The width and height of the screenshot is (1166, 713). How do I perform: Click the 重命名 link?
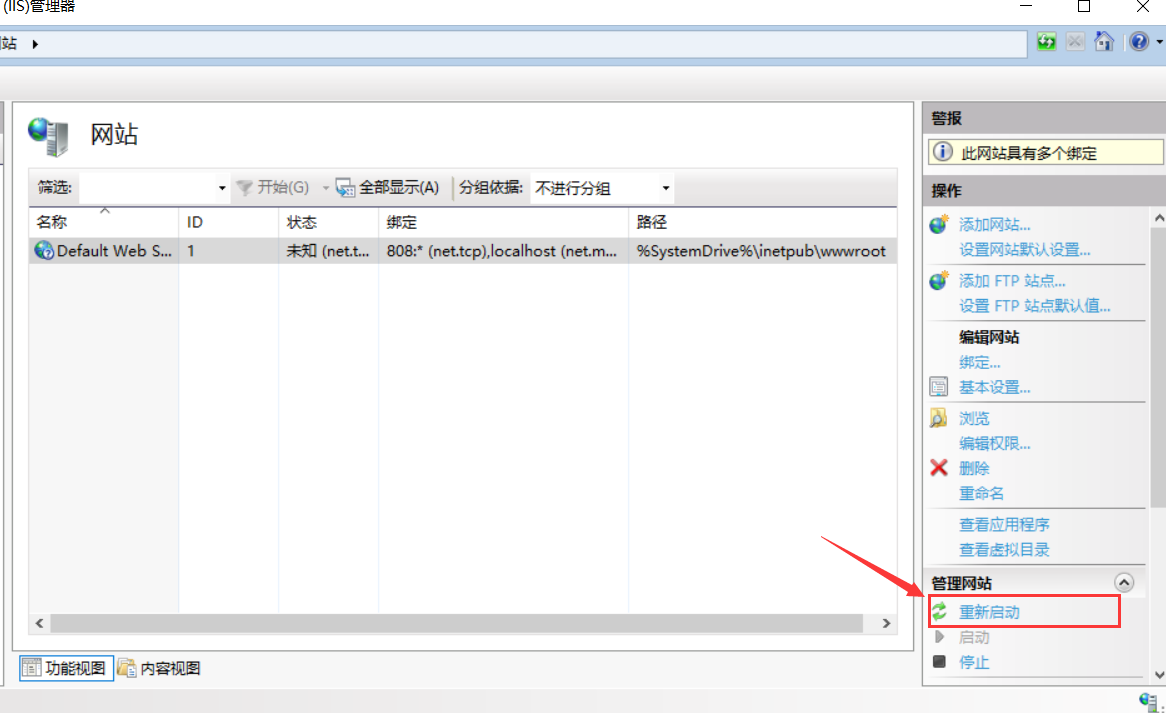[x=982, y=494]
